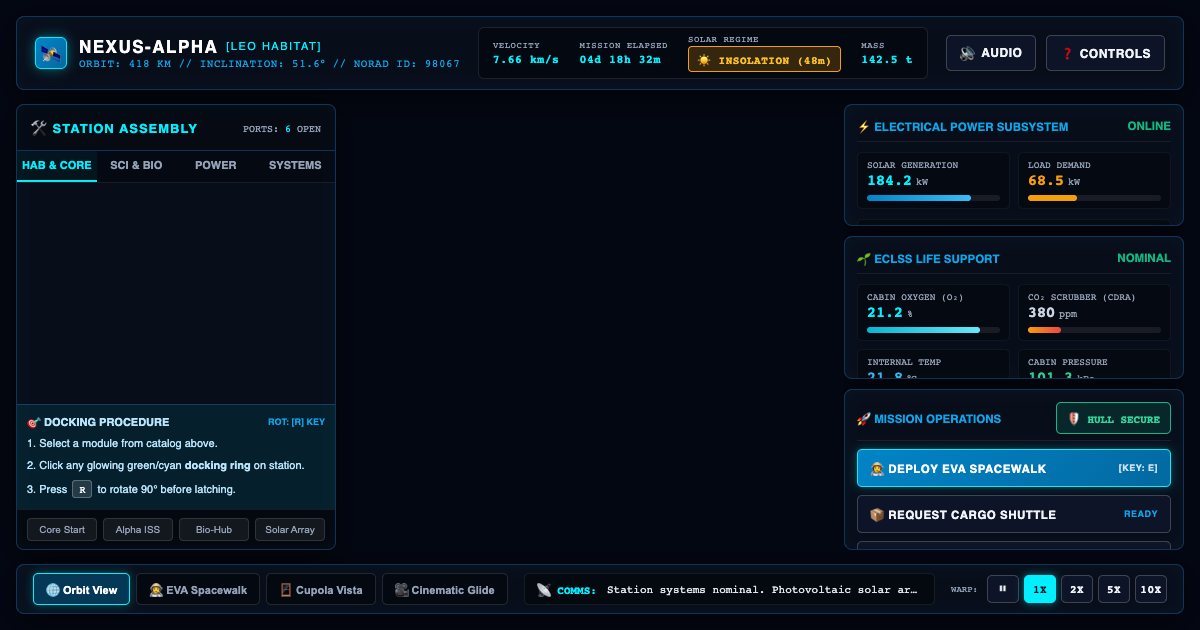1200x630 pixels.
Task: Pause the time warp
Action: click(1002, 589)
